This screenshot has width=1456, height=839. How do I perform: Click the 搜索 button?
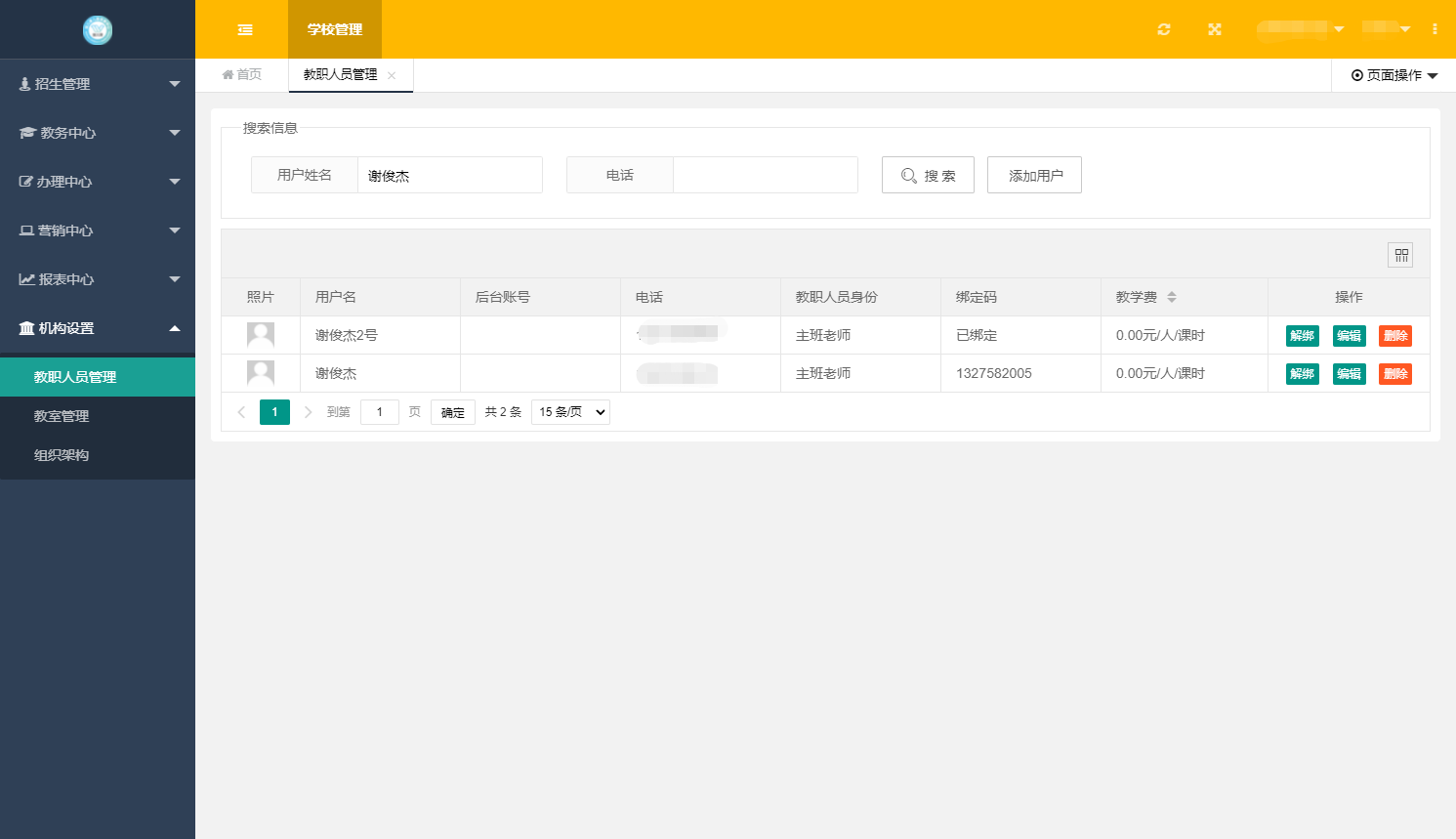point(928,175)
